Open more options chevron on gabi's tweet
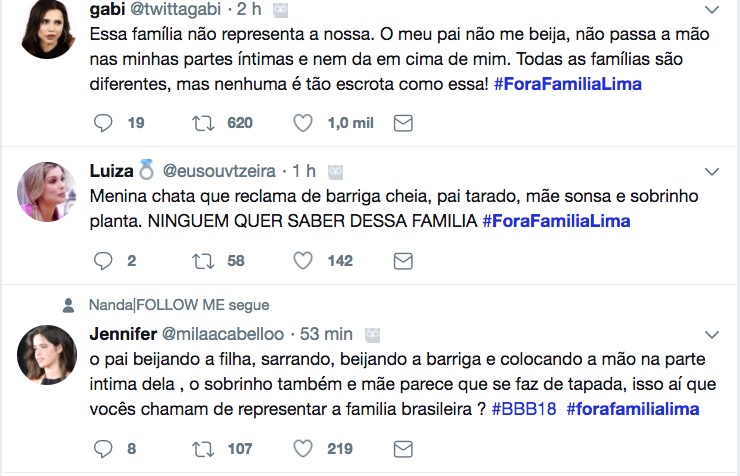Screen dimensions: 740x476 click(x=711, y=10)
